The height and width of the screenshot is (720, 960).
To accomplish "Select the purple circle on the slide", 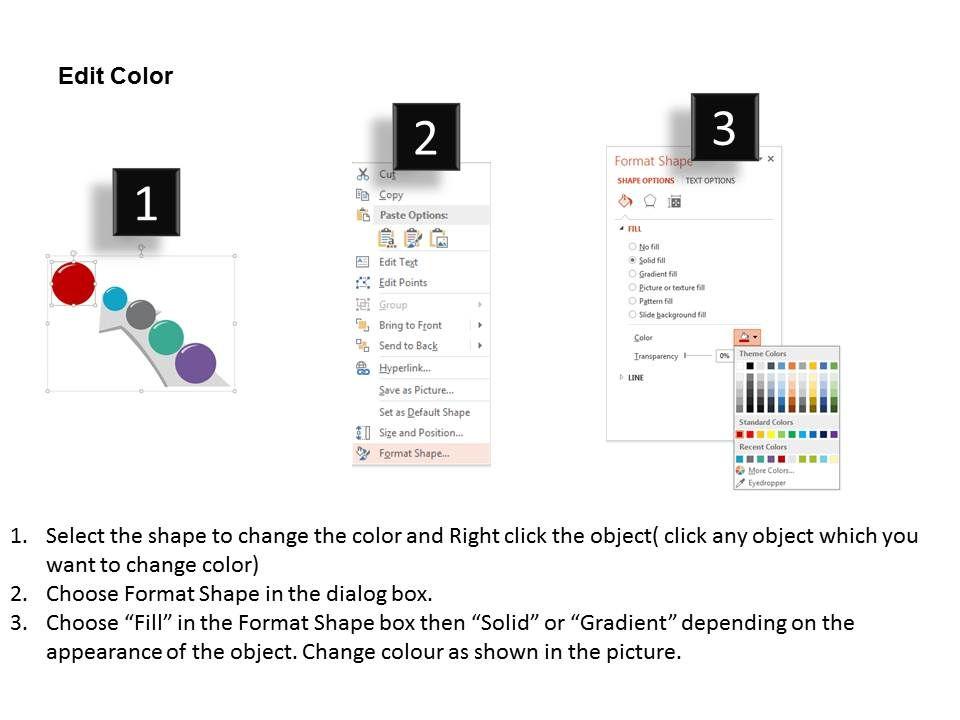I will coord(196,362).
